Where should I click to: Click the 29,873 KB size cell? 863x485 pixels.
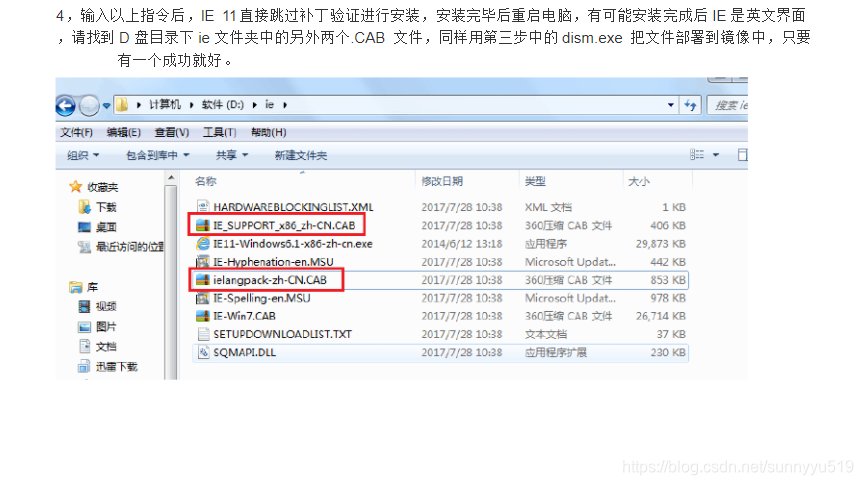pos(660,243)
